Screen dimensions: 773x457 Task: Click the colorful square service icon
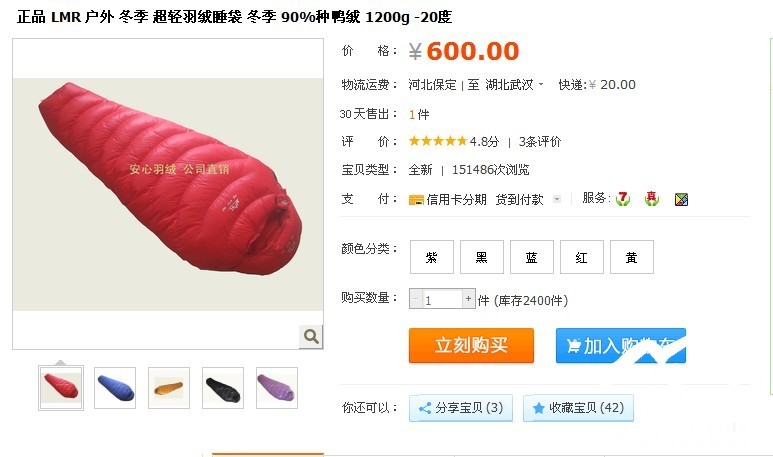click(x=681, y=199)
